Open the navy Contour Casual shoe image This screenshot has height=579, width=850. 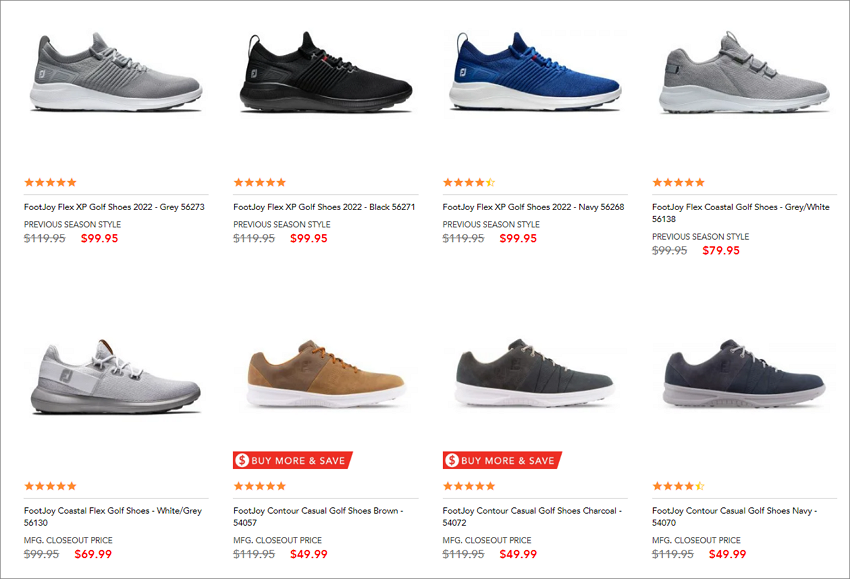coord(744,374)
